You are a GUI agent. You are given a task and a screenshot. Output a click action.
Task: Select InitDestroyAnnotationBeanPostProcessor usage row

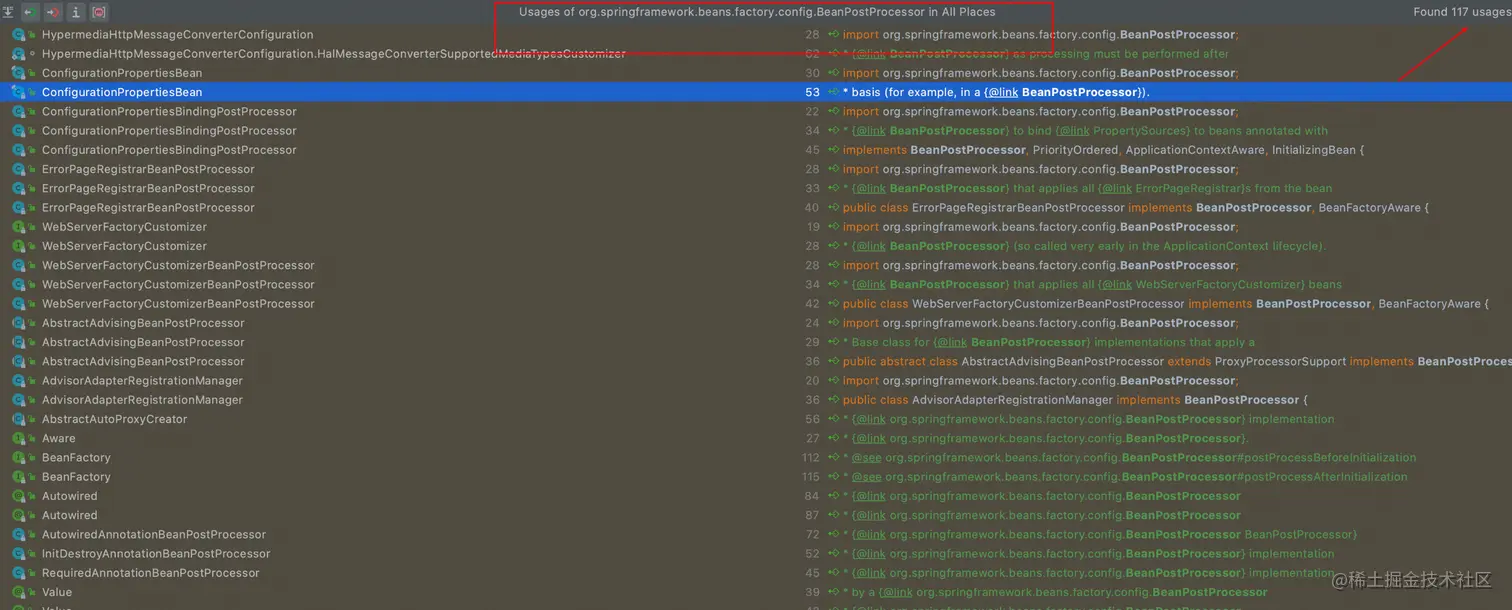pyautogui.click(x=756, y=554)
